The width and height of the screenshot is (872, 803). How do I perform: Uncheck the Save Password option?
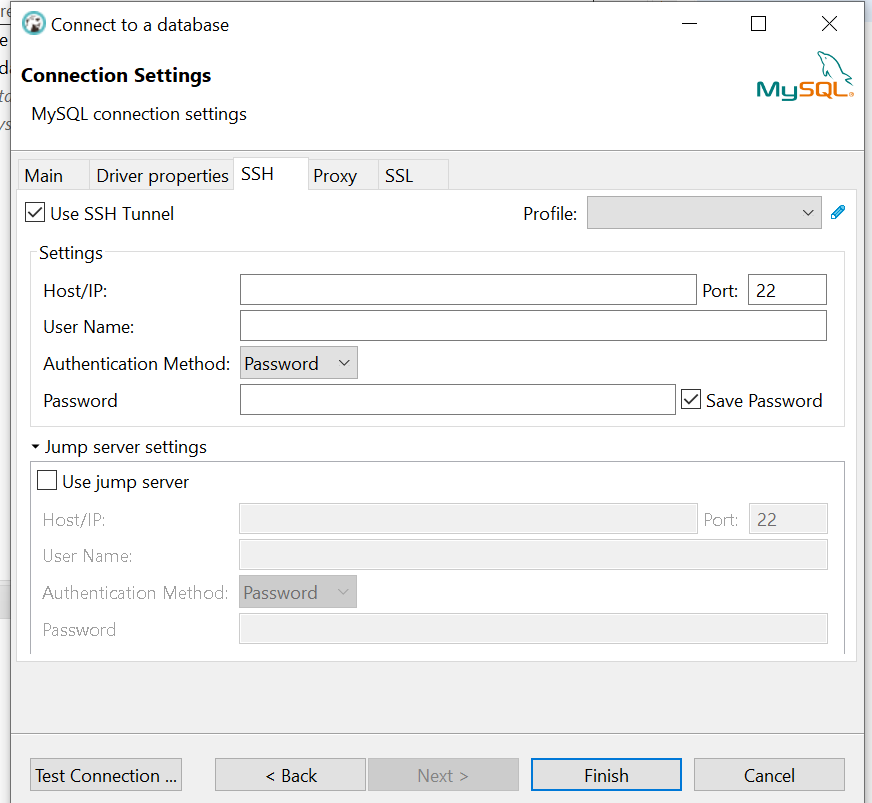point(691,400)
